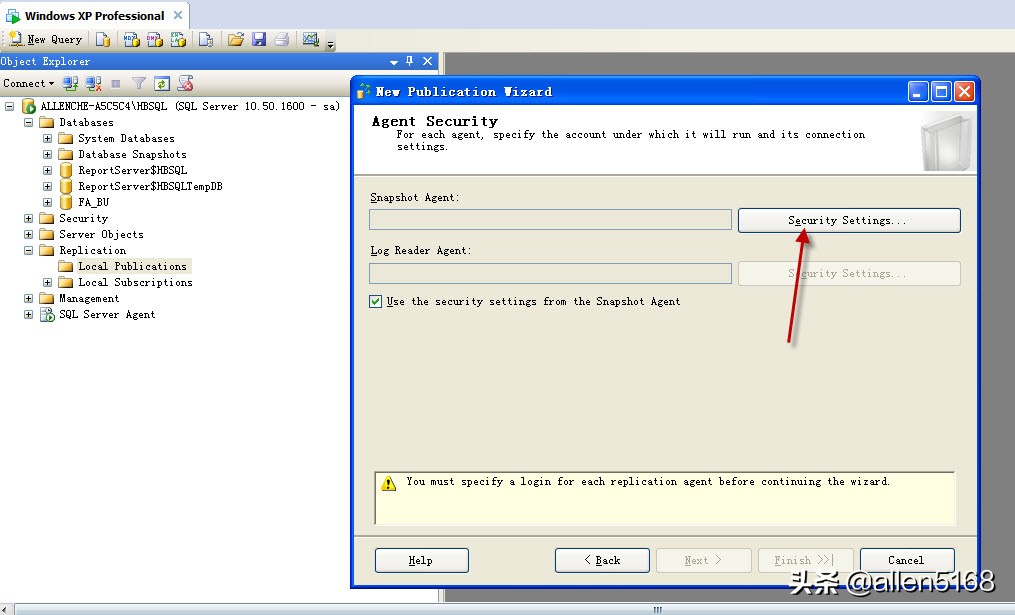This screenshot has height=615, width=1015.
Task: Select the New MDX Query icon
Action: [x=131, y=39]
